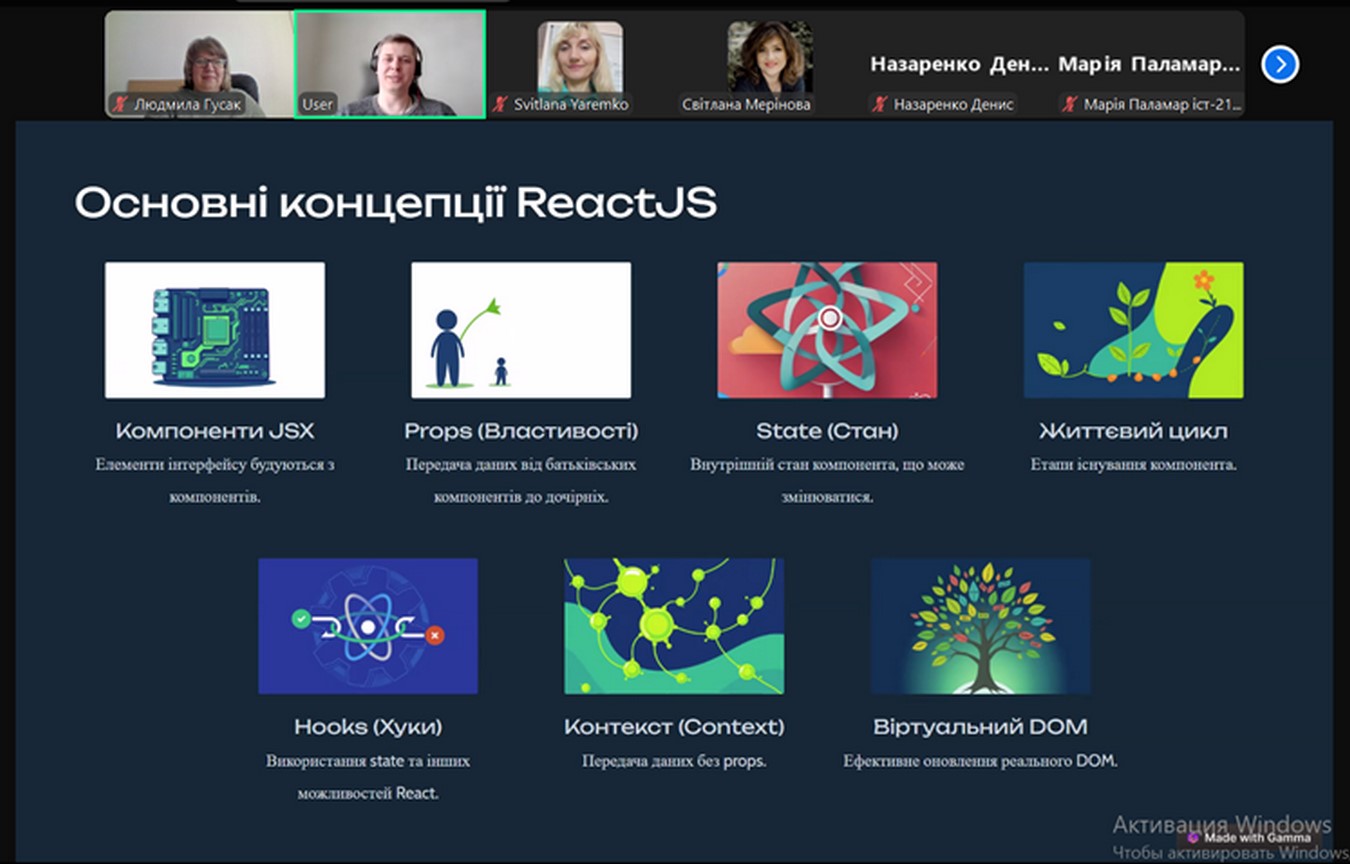Click muted microphone icon beside Svitlana Yaremko

(501, 104)
